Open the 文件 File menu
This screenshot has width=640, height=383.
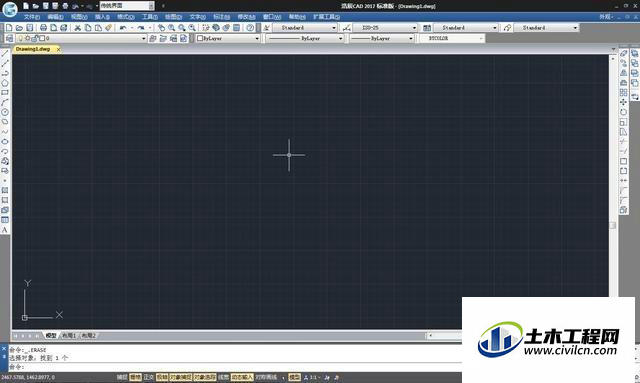[31, 17]
